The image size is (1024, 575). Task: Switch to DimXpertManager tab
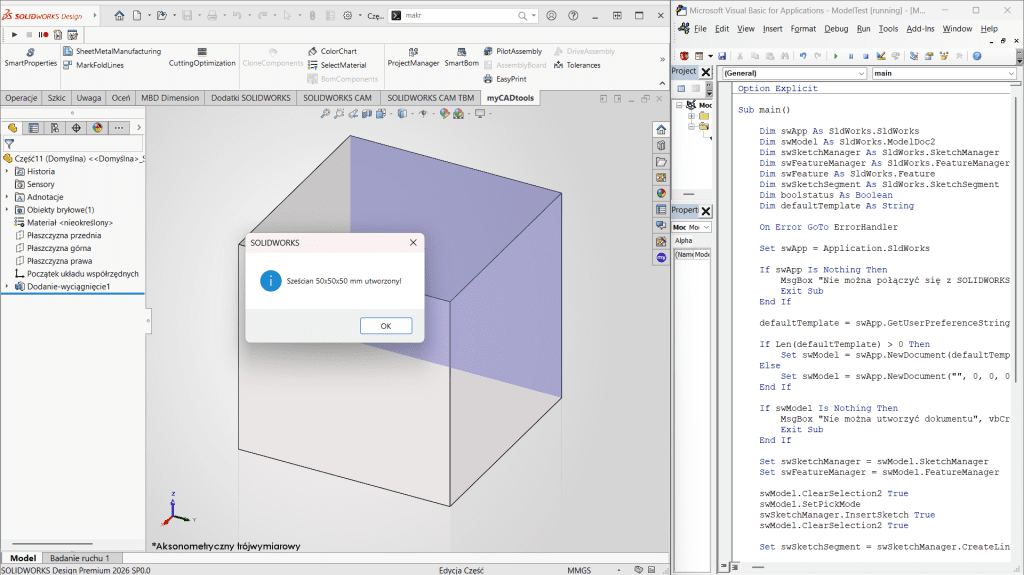pos(76,128)
